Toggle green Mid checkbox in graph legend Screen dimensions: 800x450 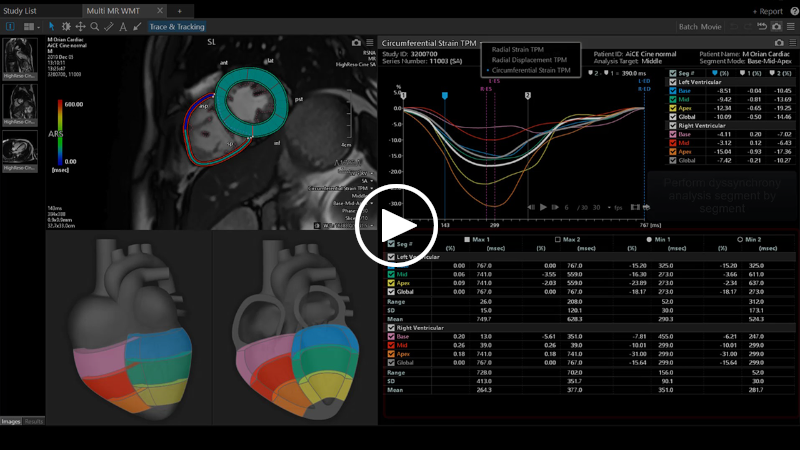(x=673, y=99)
